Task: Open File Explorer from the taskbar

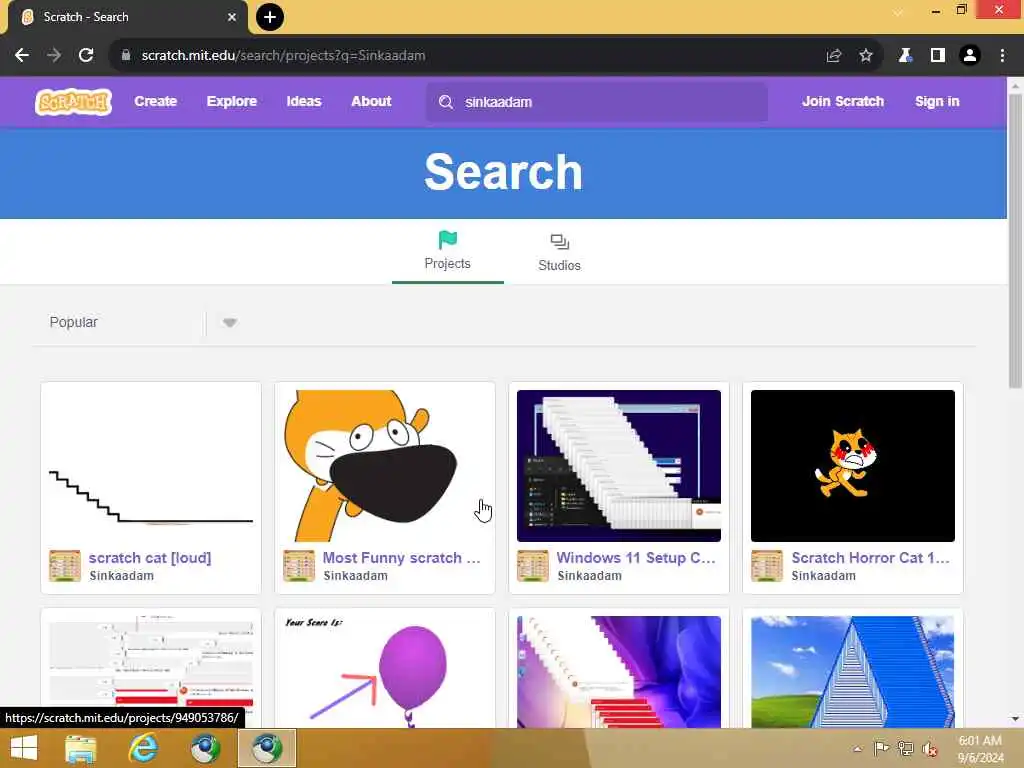Action: point(81,748)
